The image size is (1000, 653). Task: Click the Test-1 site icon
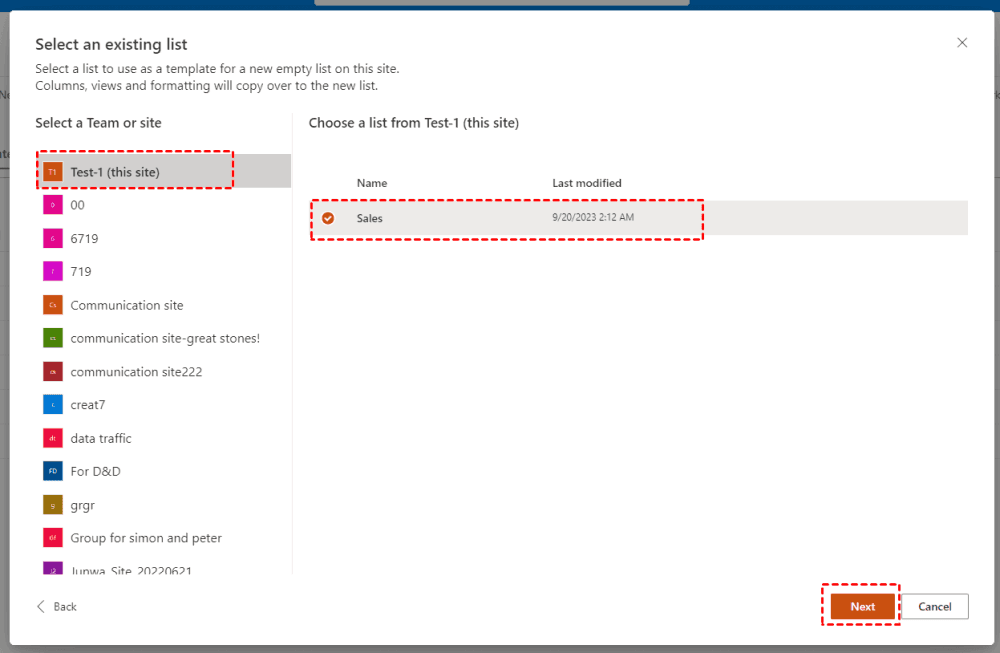(52, 172)
